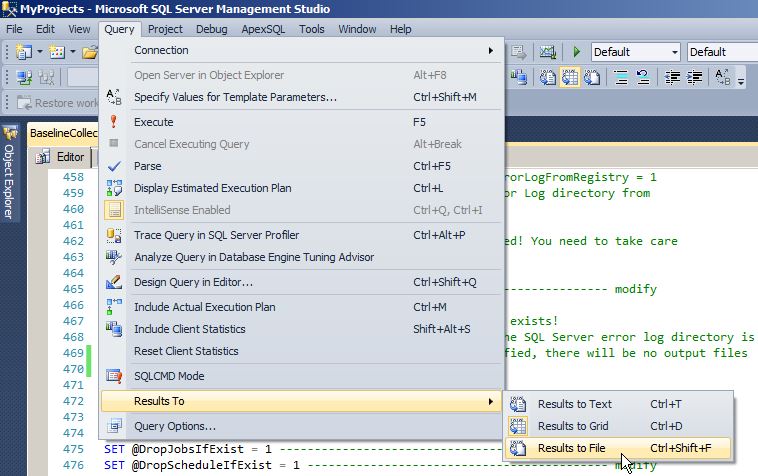Select Results to Text in submenu
Screen dimensions: 758x476
coord(618,404)
